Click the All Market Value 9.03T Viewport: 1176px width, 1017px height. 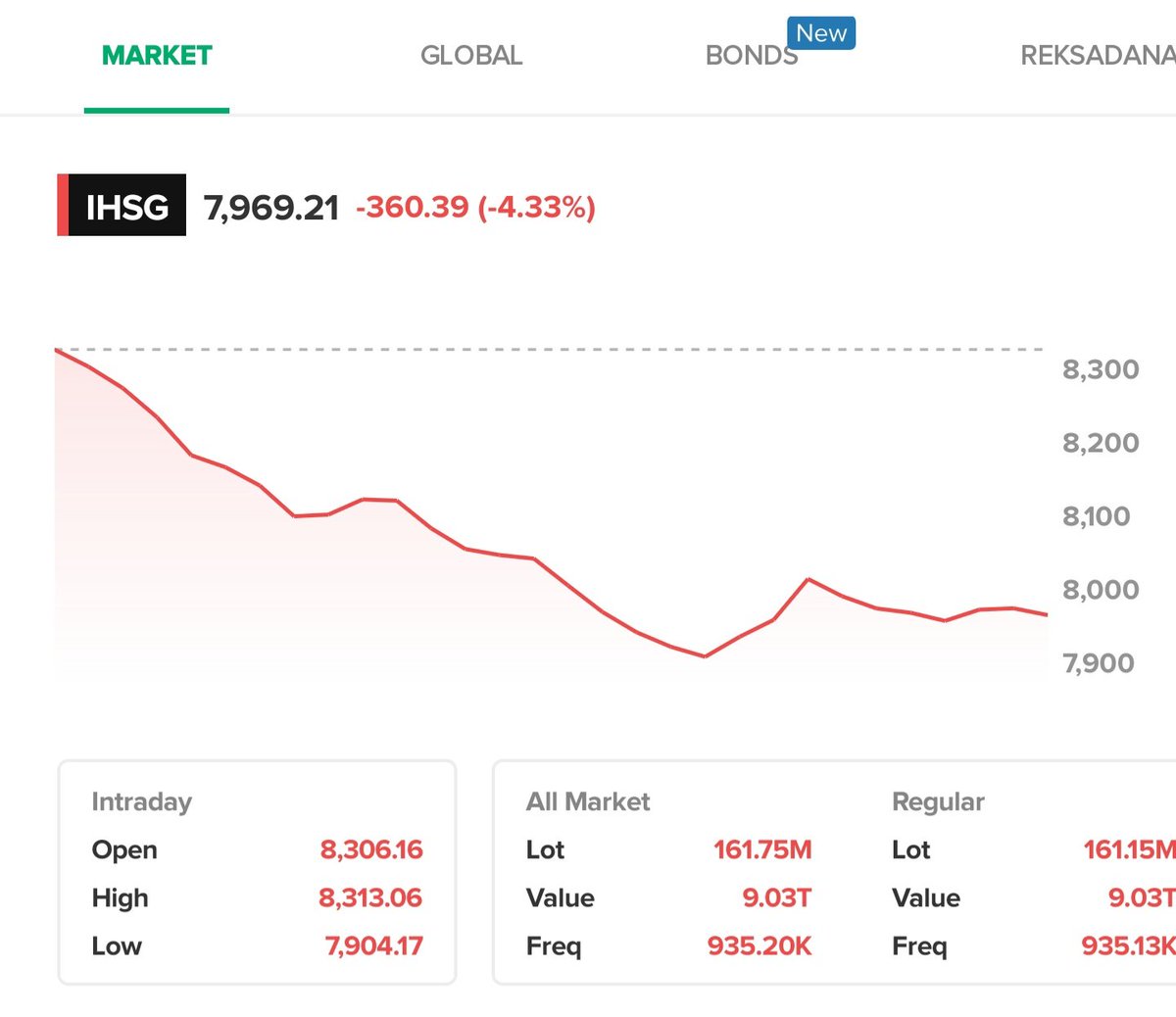[x=777, y=897]
